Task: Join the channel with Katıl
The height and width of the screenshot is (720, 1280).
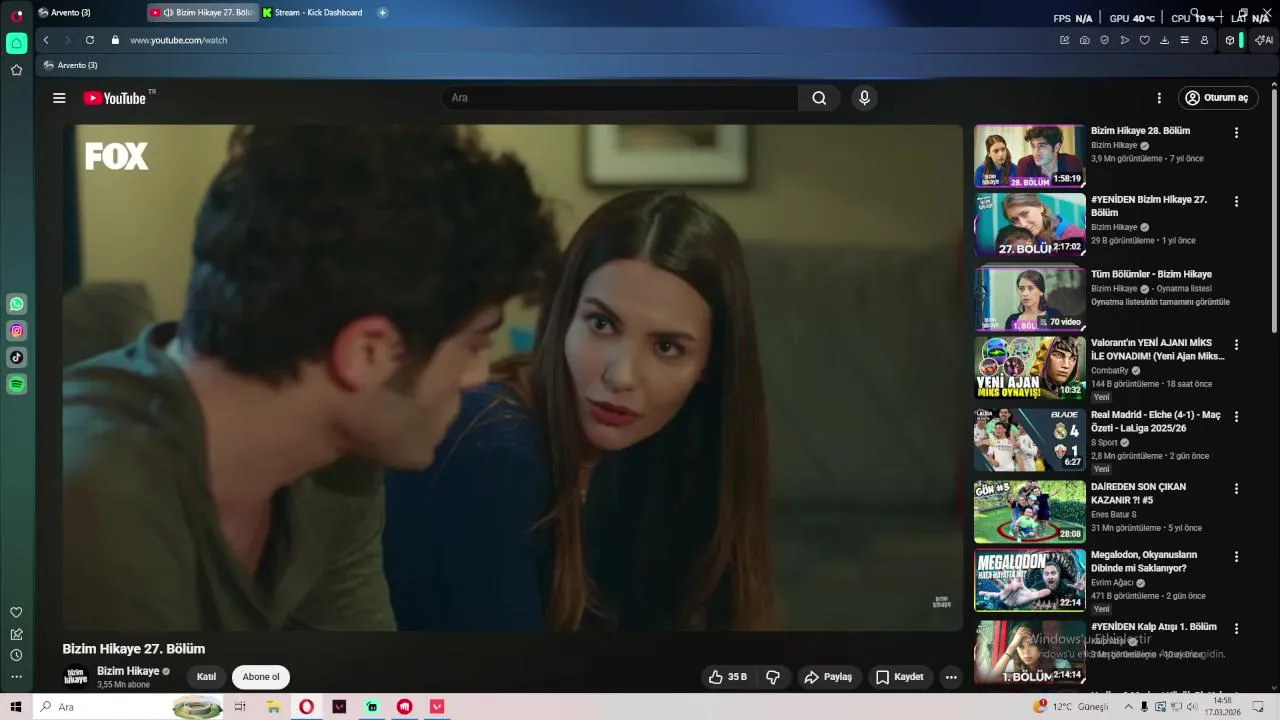Action: point(206,677)
